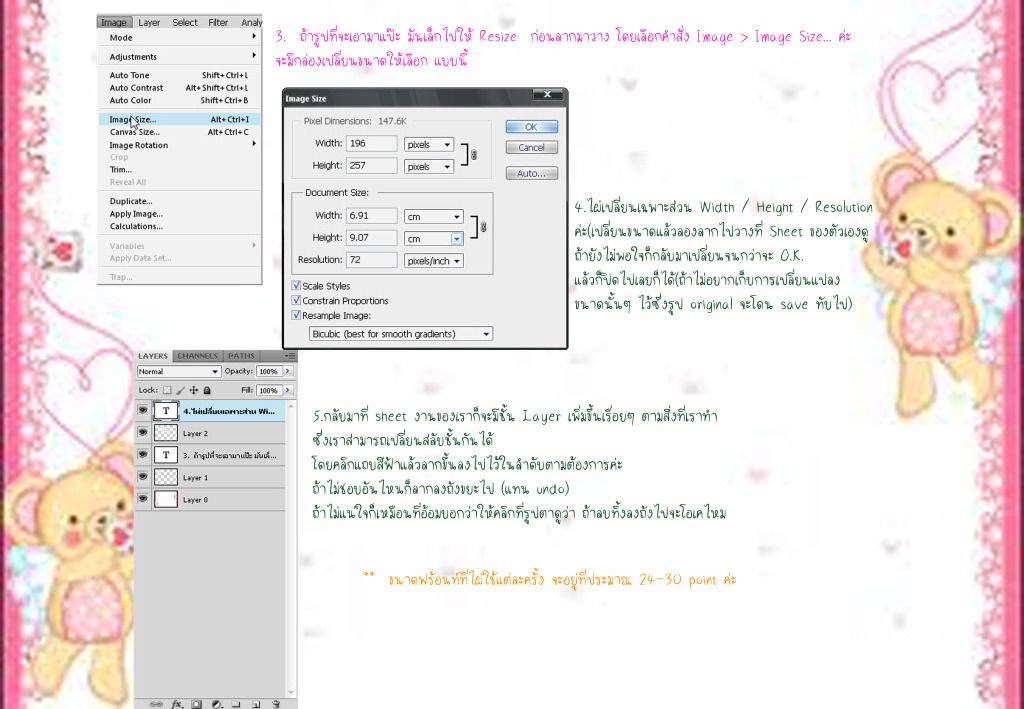Switch to the Channels tab

197,356
